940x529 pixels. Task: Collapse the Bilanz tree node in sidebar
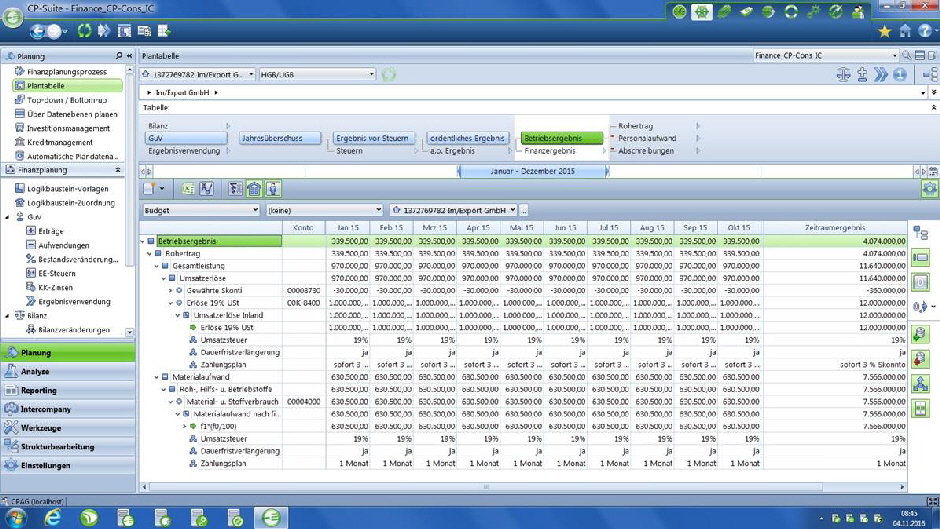tap(7, 315)
